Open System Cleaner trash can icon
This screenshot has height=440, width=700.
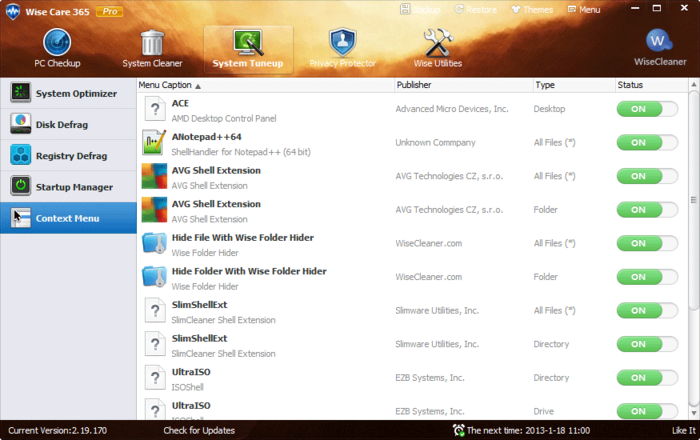coord(152,42)
